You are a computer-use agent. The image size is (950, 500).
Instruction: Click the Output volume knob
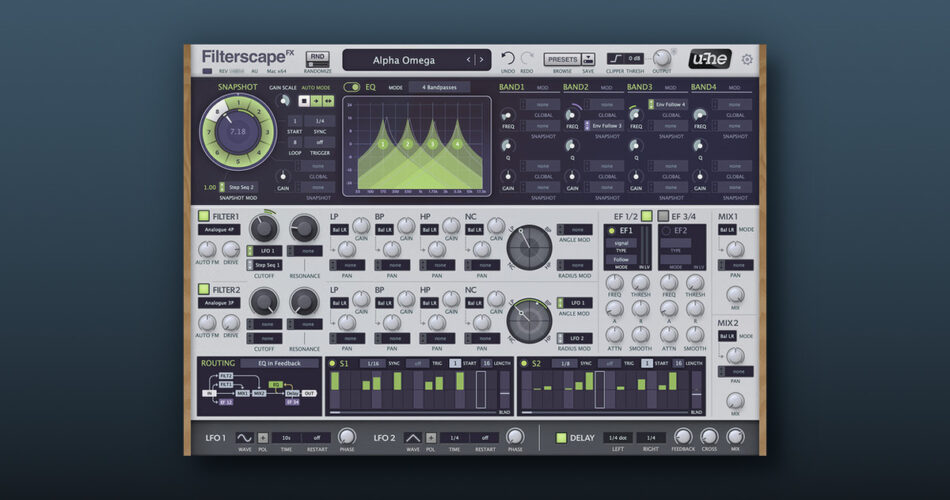coord(661,58)
